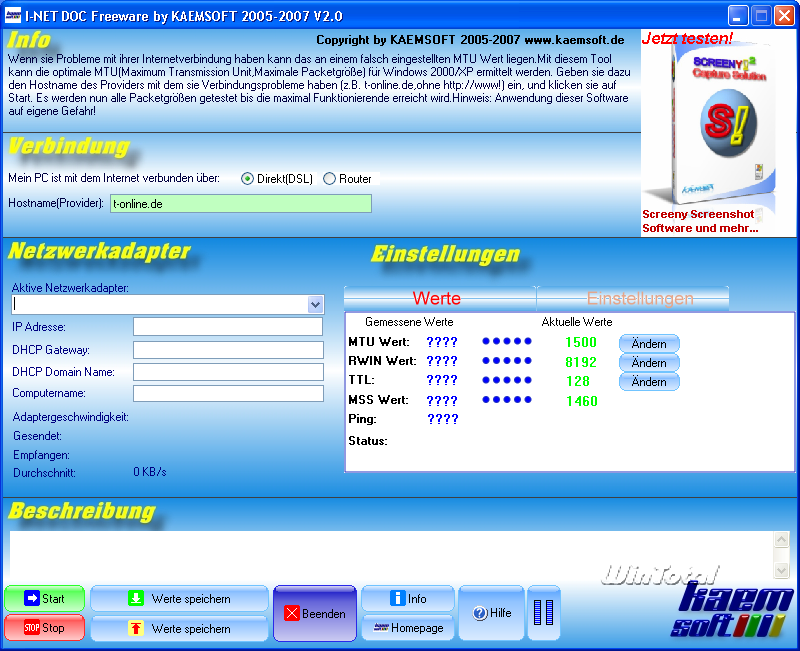Close the I-NET DOC window
The width and height of the screenshot is (800, 651).
pos(784,16)
